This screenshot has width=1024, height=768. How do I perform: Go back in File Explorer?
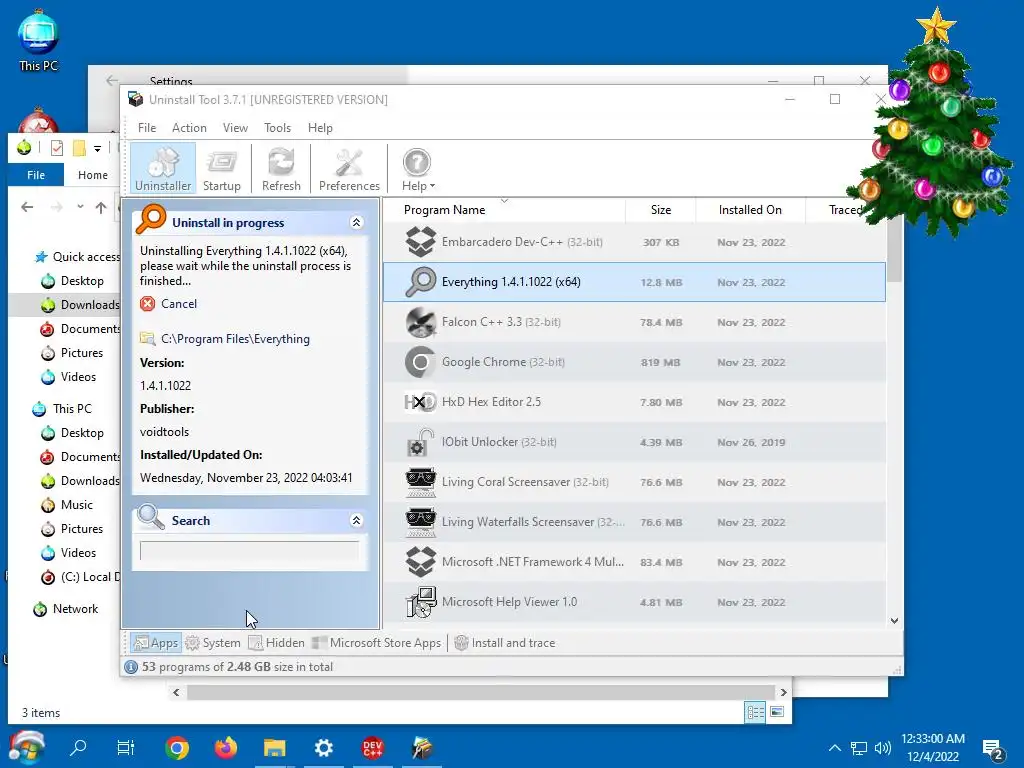27,207
